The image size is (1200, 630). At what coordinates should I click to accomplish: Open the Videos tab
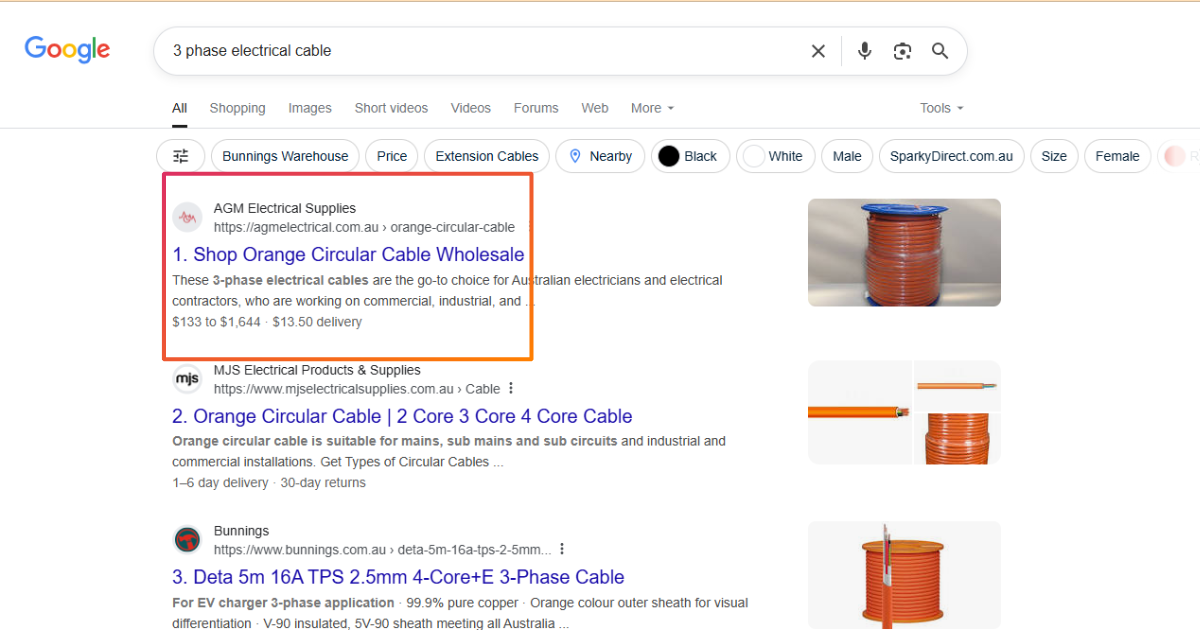pos(471,108)
